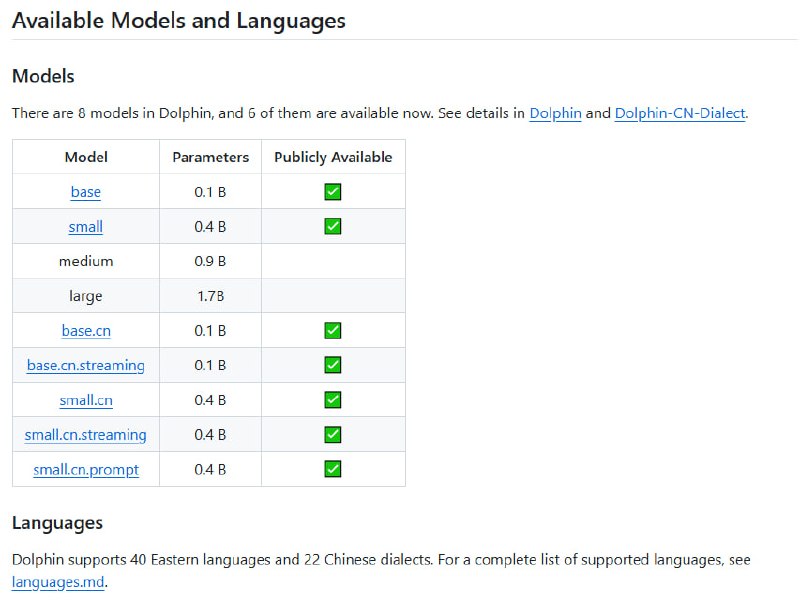
Task: Click 0.1 B in base.cn.streaming row
Action: click(210, 365)
